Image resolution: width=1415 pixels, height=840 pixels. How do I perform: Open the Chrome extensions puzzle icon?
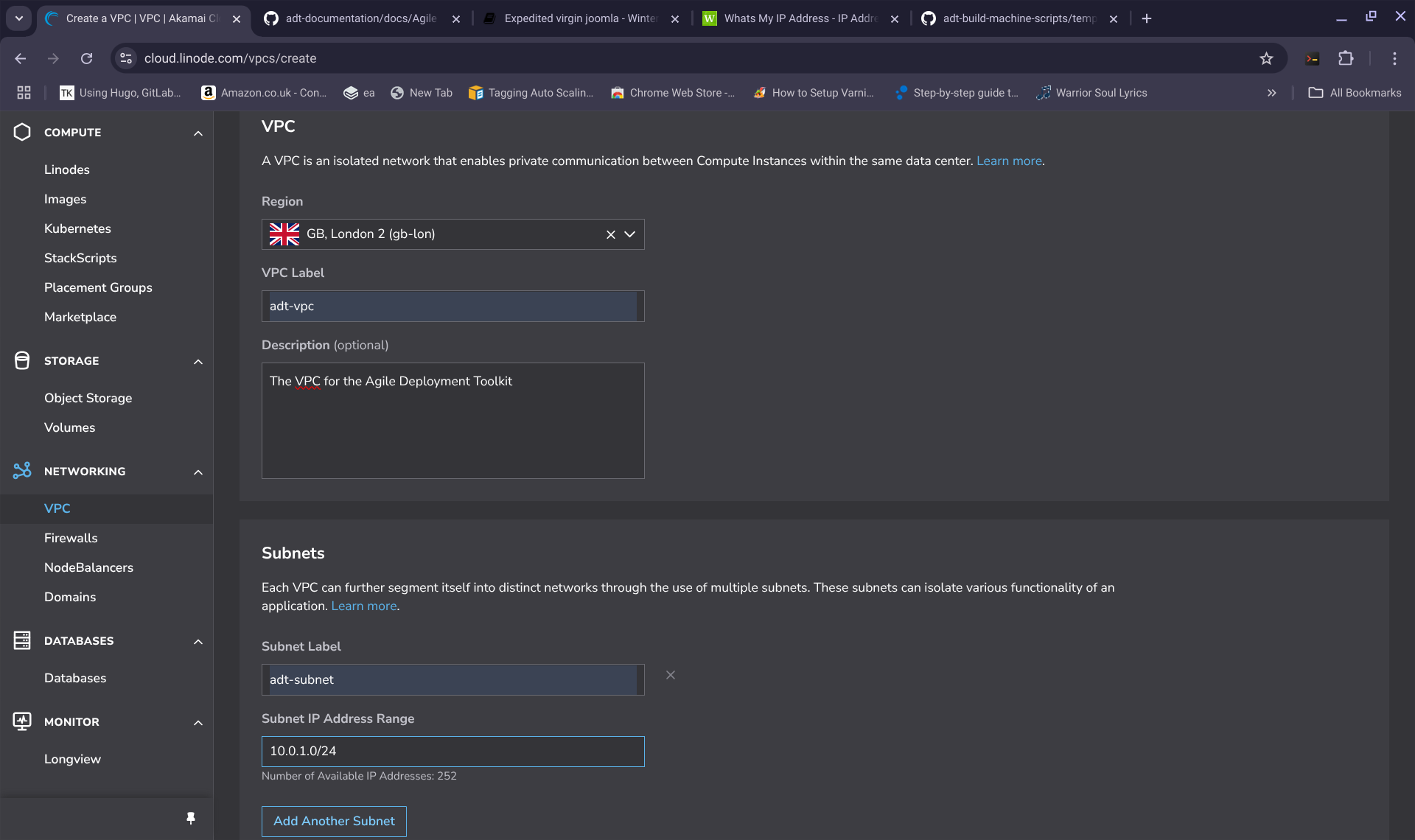[x=1346, y=58]
